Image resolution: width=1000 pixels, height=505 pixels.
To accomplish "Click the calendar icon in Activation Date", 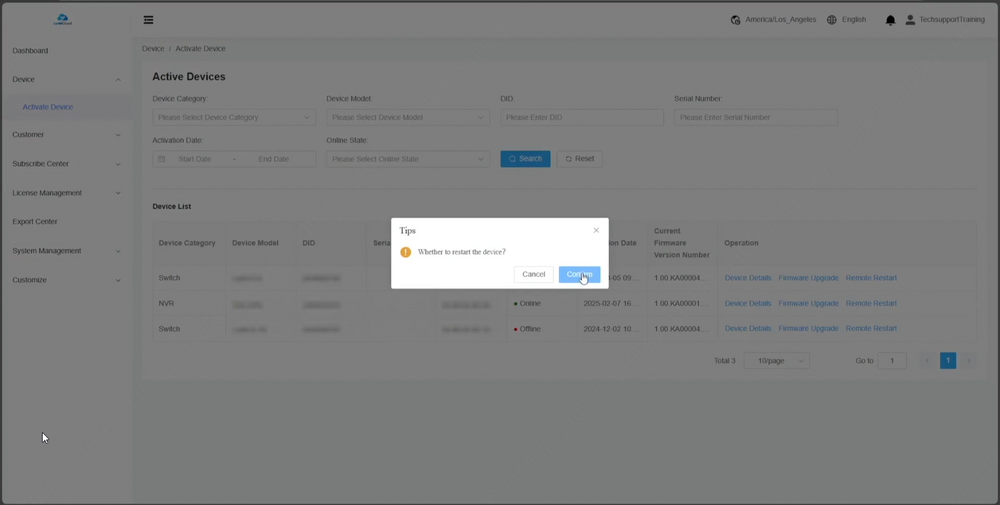I will (x=162, y=159).
